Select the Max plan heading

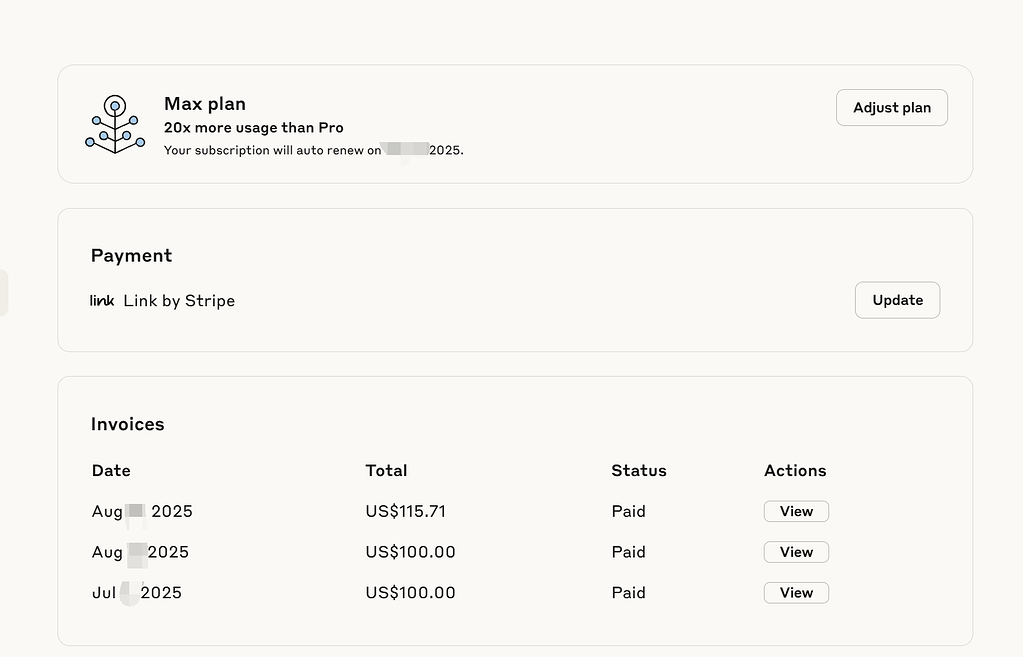click(x=205, y=104)
